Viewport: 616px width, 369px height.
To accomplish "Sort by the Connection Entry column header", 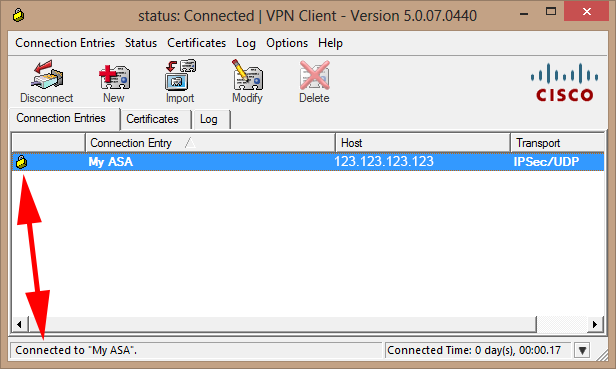I will point(210,143).
